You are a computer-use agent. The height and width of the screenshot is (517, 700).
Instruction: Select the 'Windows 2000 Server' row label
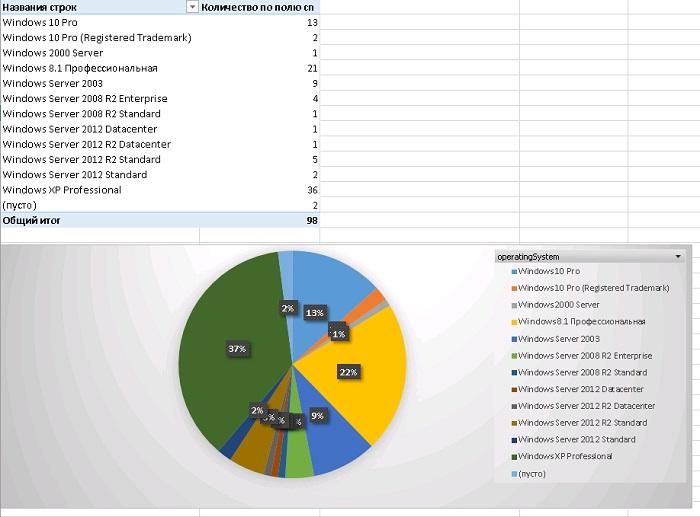coord(53,53)
